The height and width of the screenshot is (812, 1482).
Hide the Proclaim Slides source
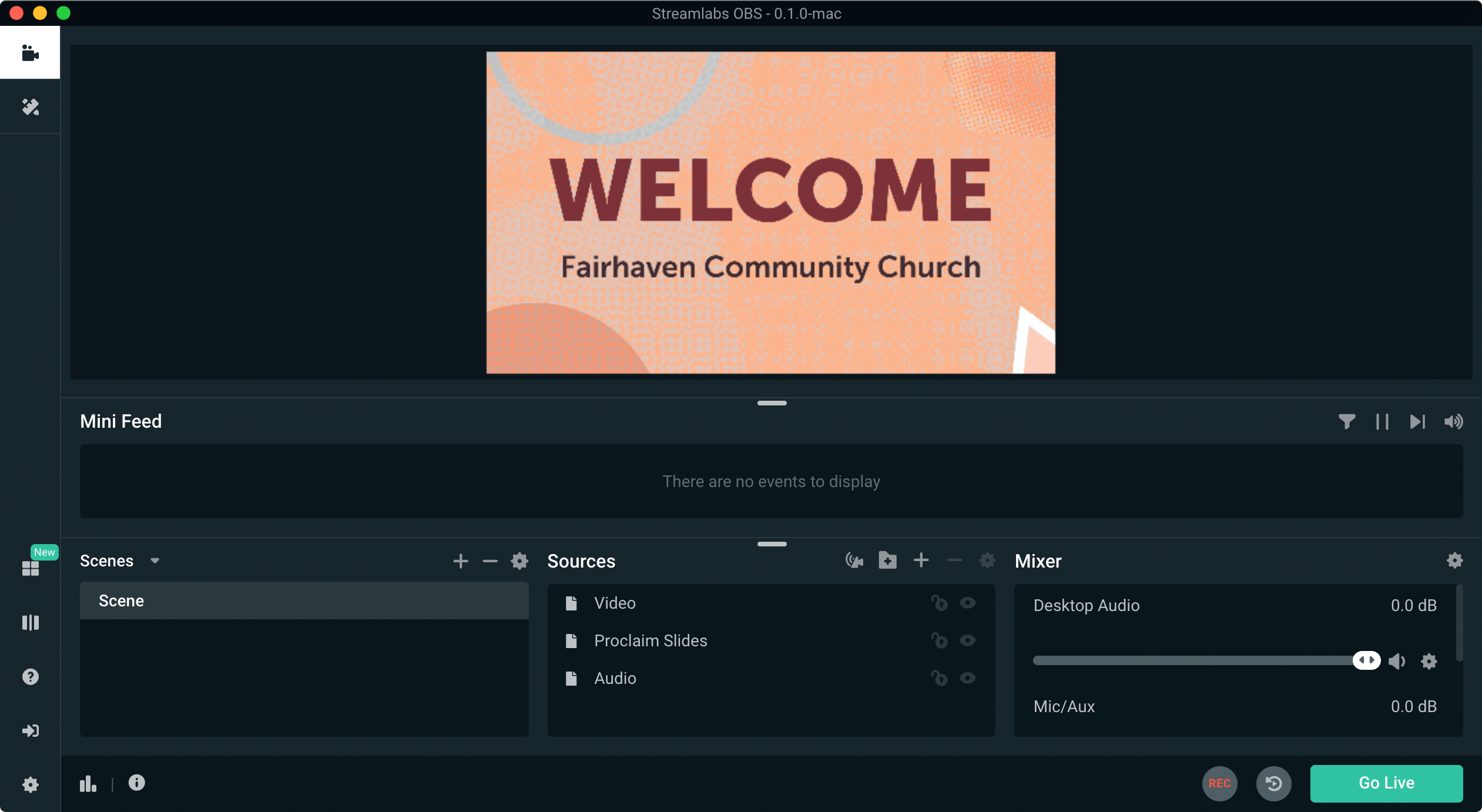coord(968,640)
